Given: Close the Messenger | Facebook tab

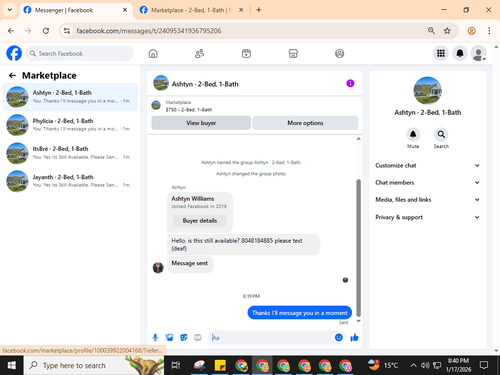Looking at the screenshot, I should pyautogui.click(x=125, y=10).
